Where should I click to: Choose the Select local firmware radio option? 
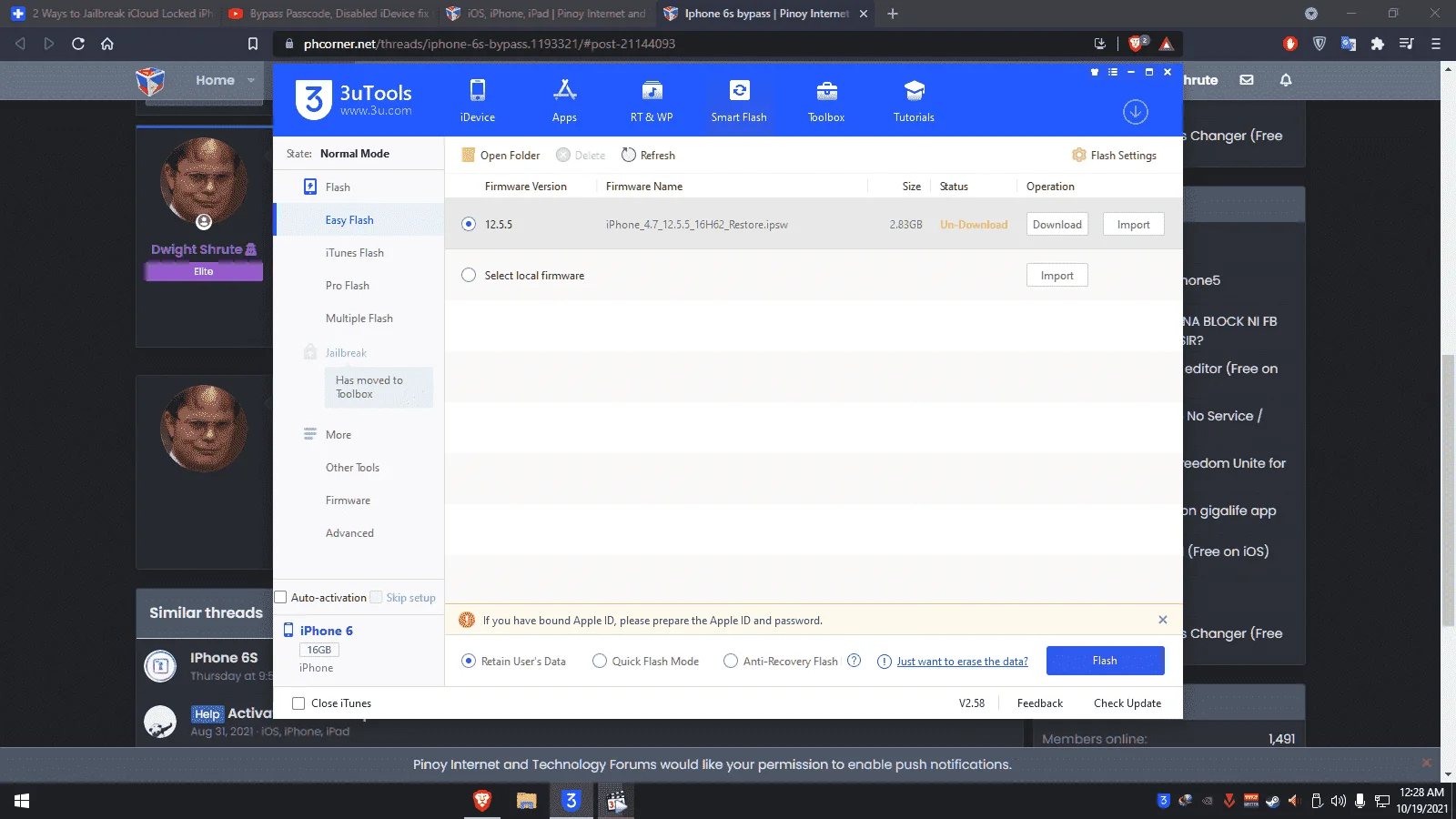[x=469, y=275]
